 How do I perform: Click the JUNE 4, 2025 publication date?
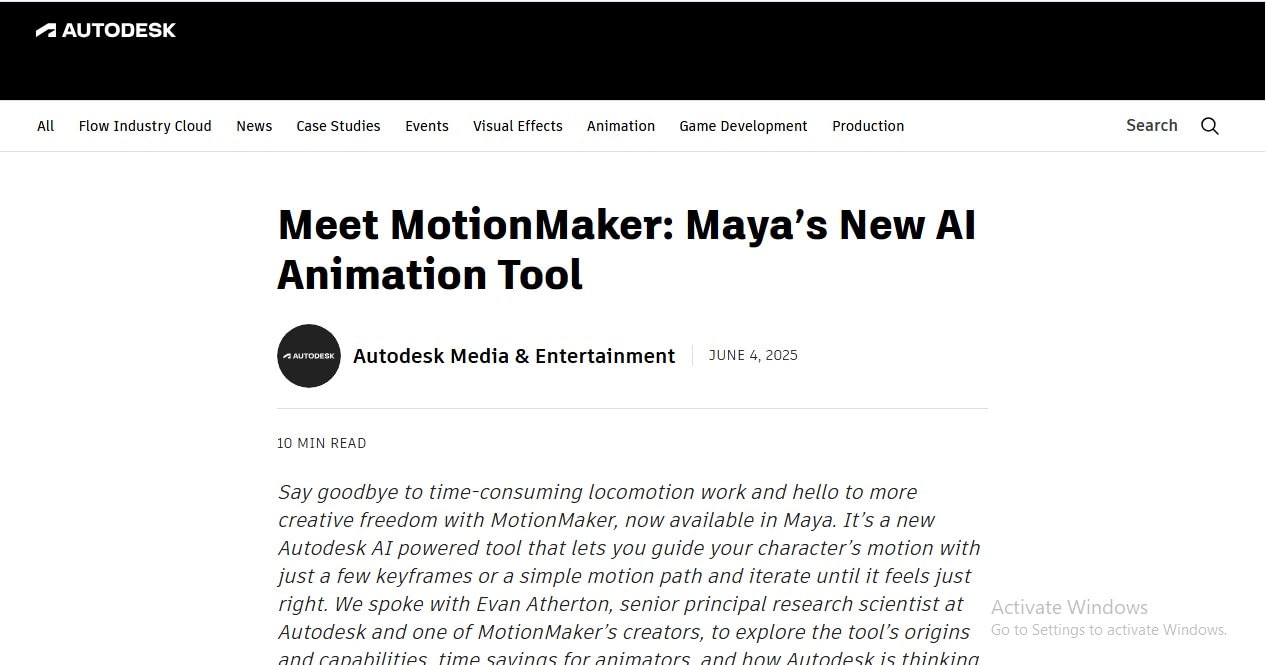pyautogui.click(x=754, y=355)
